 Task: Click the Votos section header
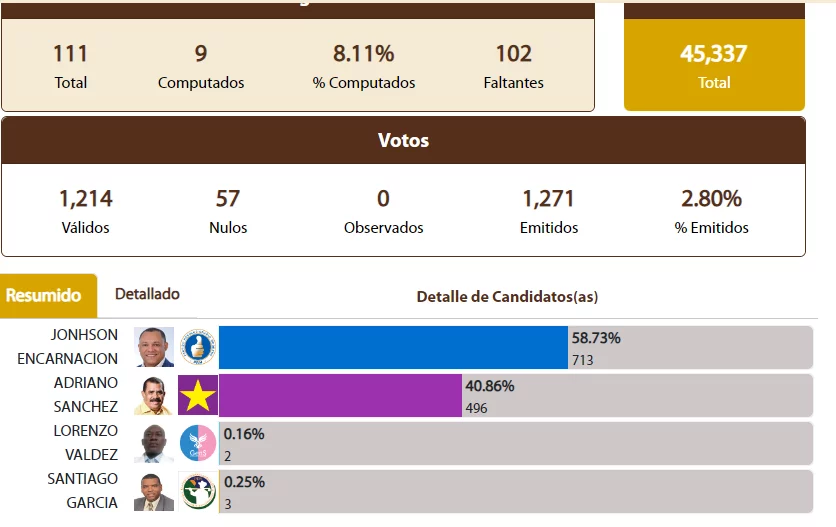click(x=403, y=140)
